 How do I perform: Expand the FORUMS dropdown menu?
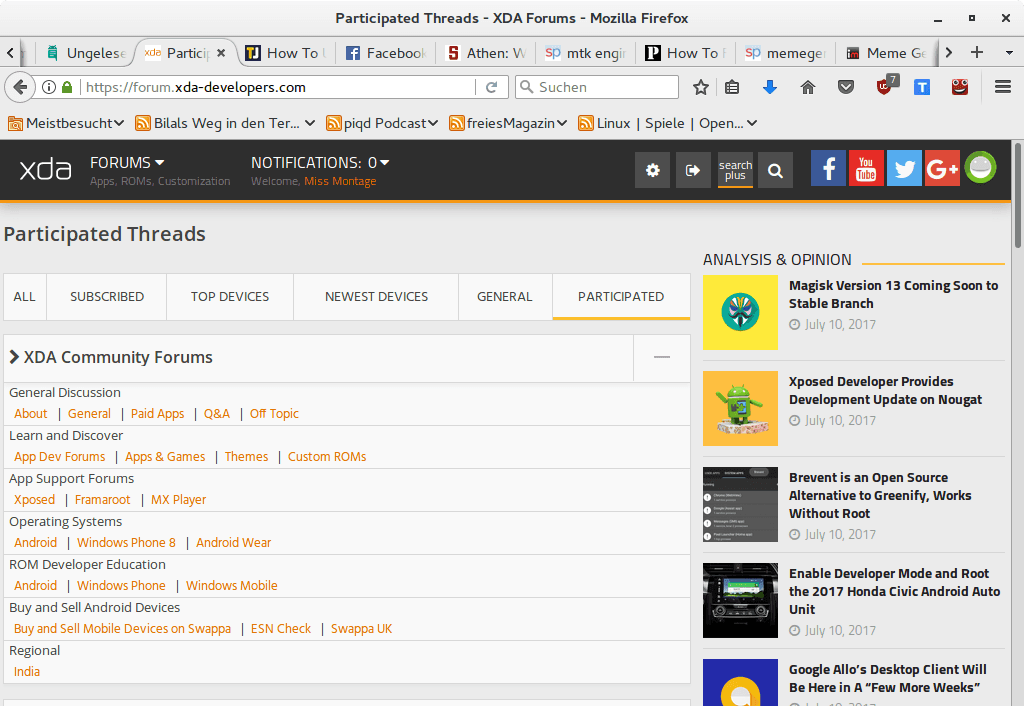[x=127, y=162]
